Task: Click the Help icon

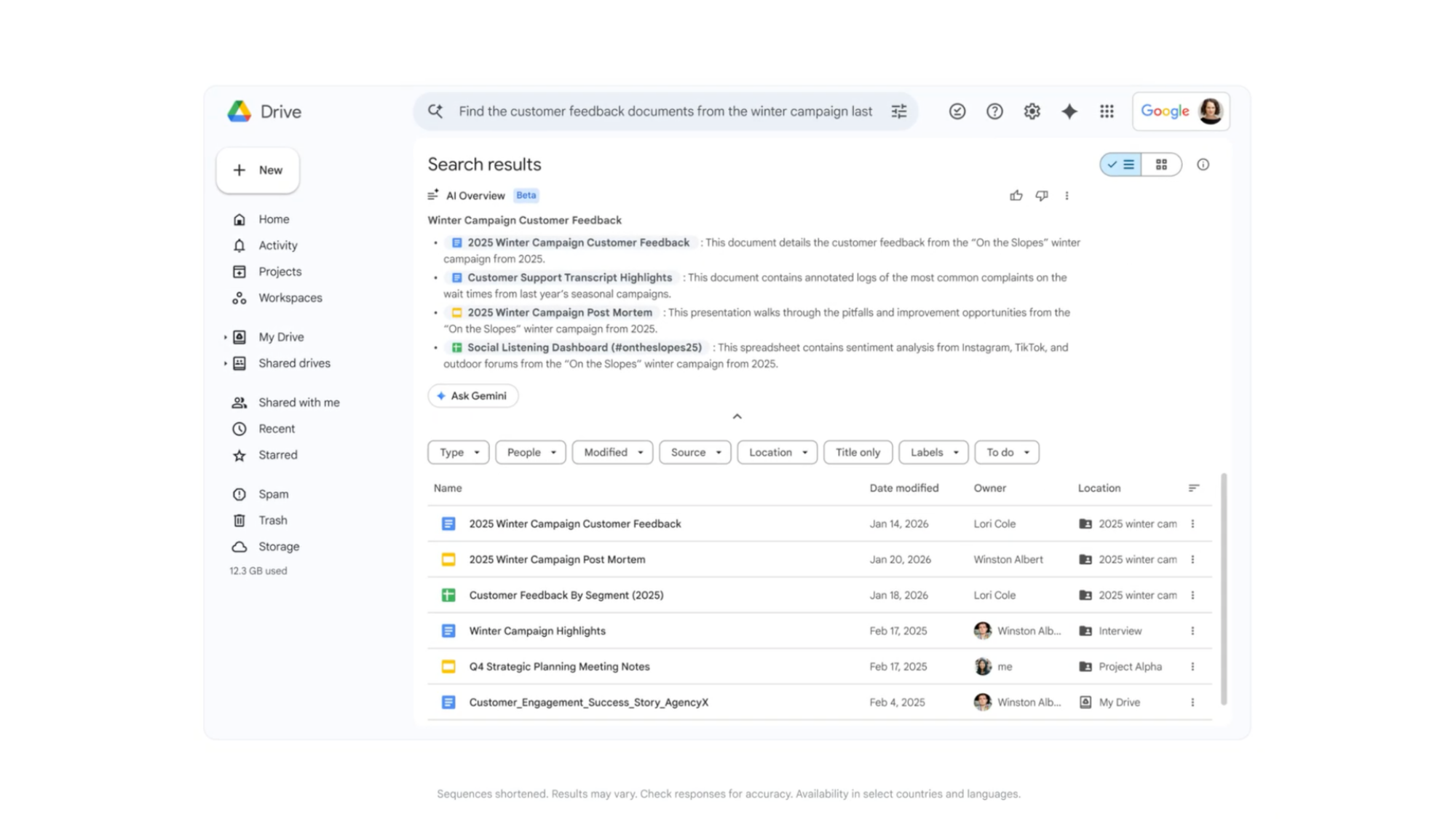Action: point(994,111)
